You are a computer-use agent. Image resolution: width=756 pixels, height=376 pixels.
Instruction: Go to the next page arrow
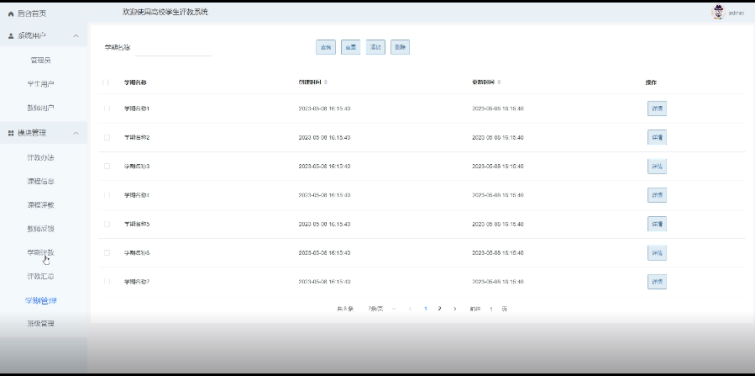click(x=455, y=309)
